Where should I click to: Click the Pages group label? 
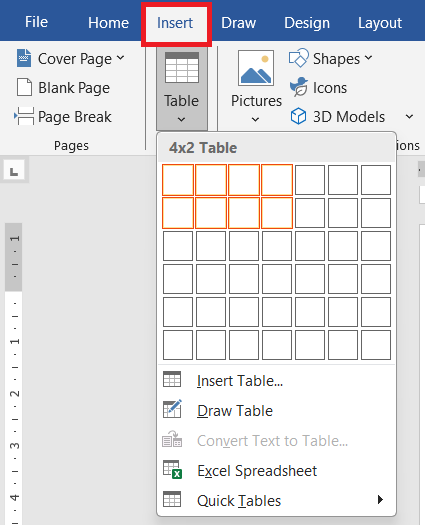(x=71, y=146)
